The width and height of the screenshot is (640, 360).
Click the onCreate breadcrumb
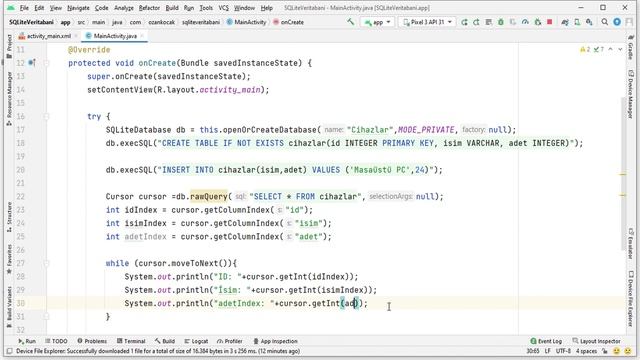pos(288,22)
